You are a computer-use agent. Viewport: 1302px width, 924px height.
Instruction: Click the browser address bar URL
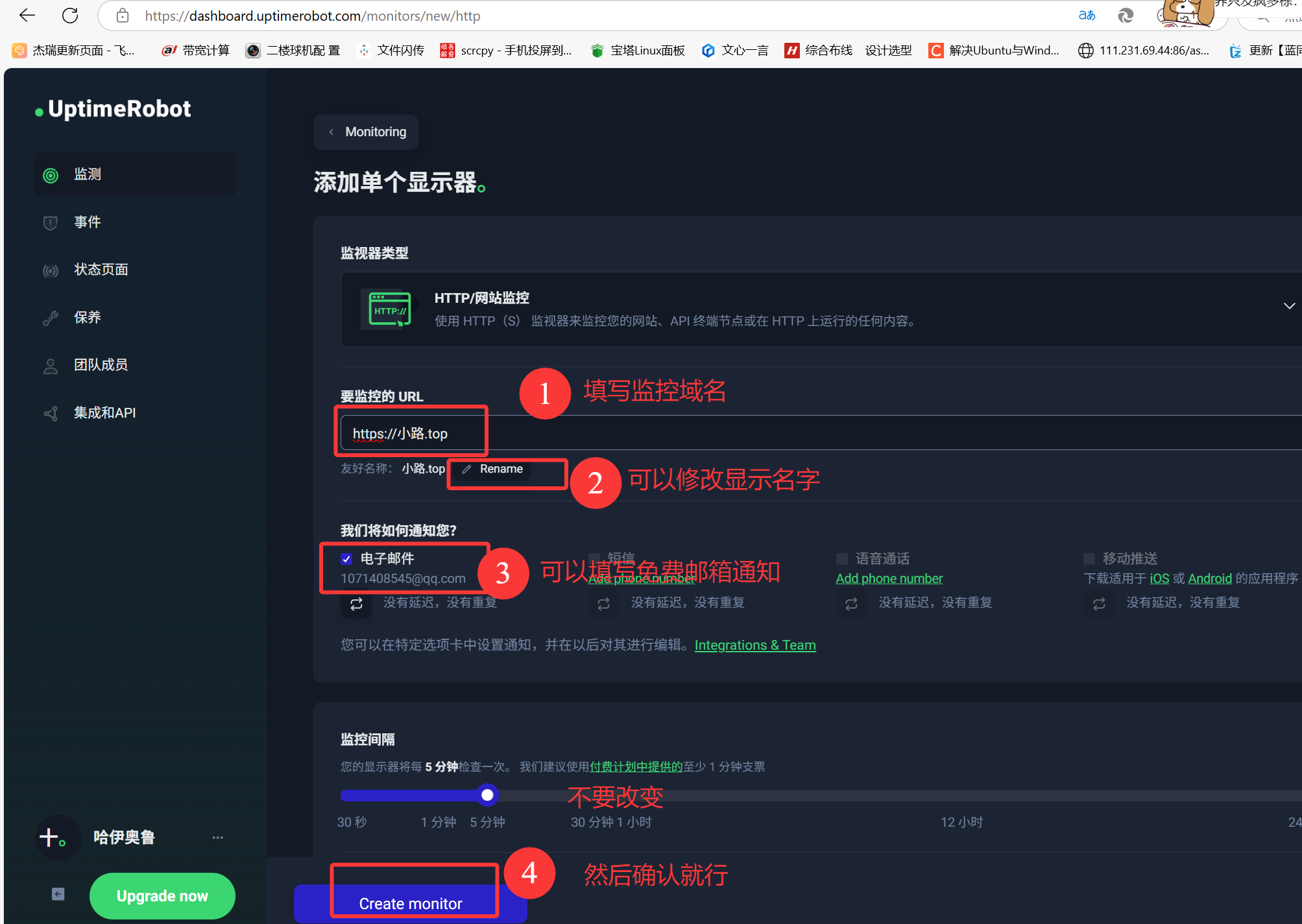point(313,16)
